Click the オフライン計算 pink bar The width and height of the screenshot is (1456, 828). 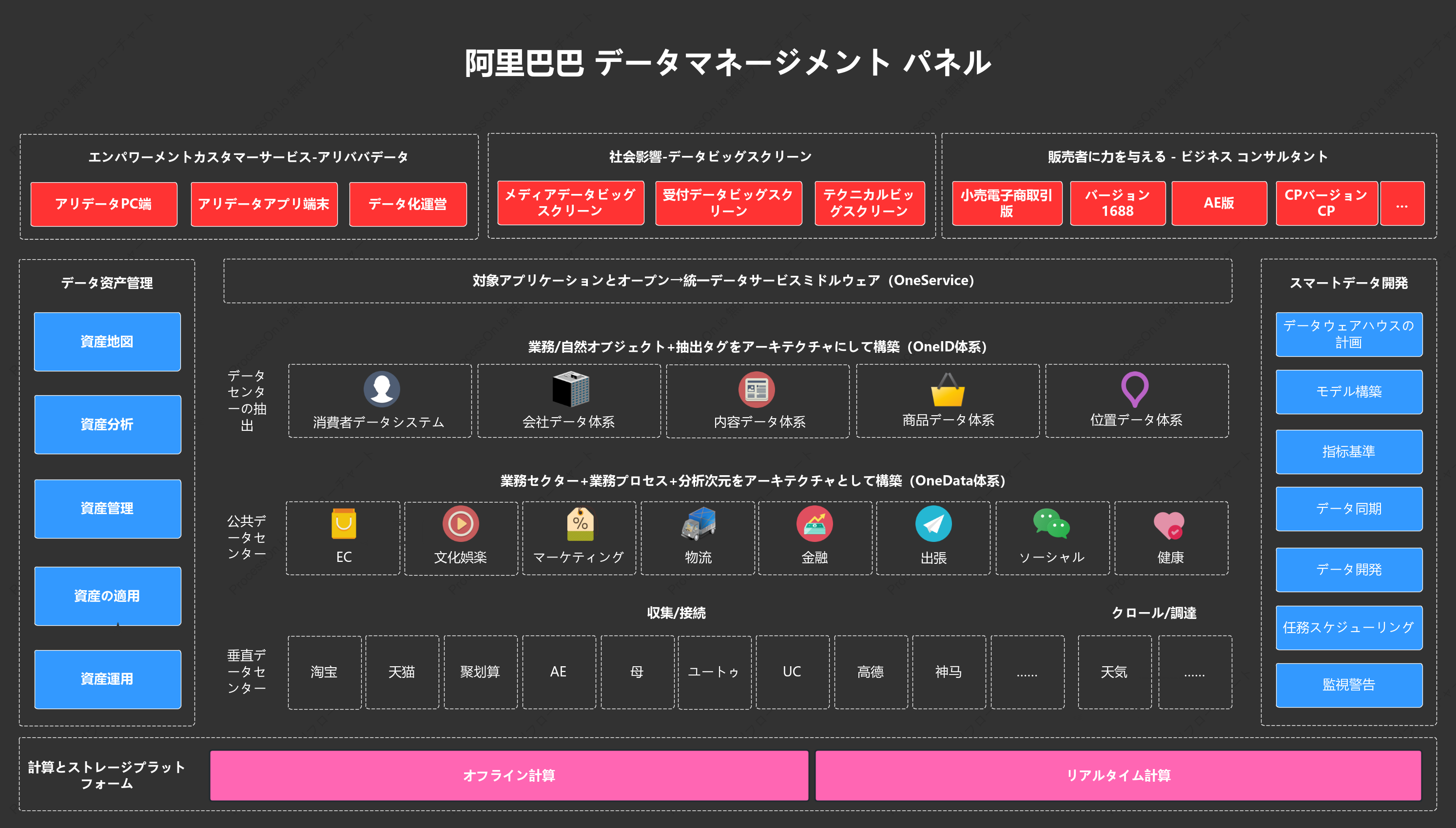coord(509,776)
